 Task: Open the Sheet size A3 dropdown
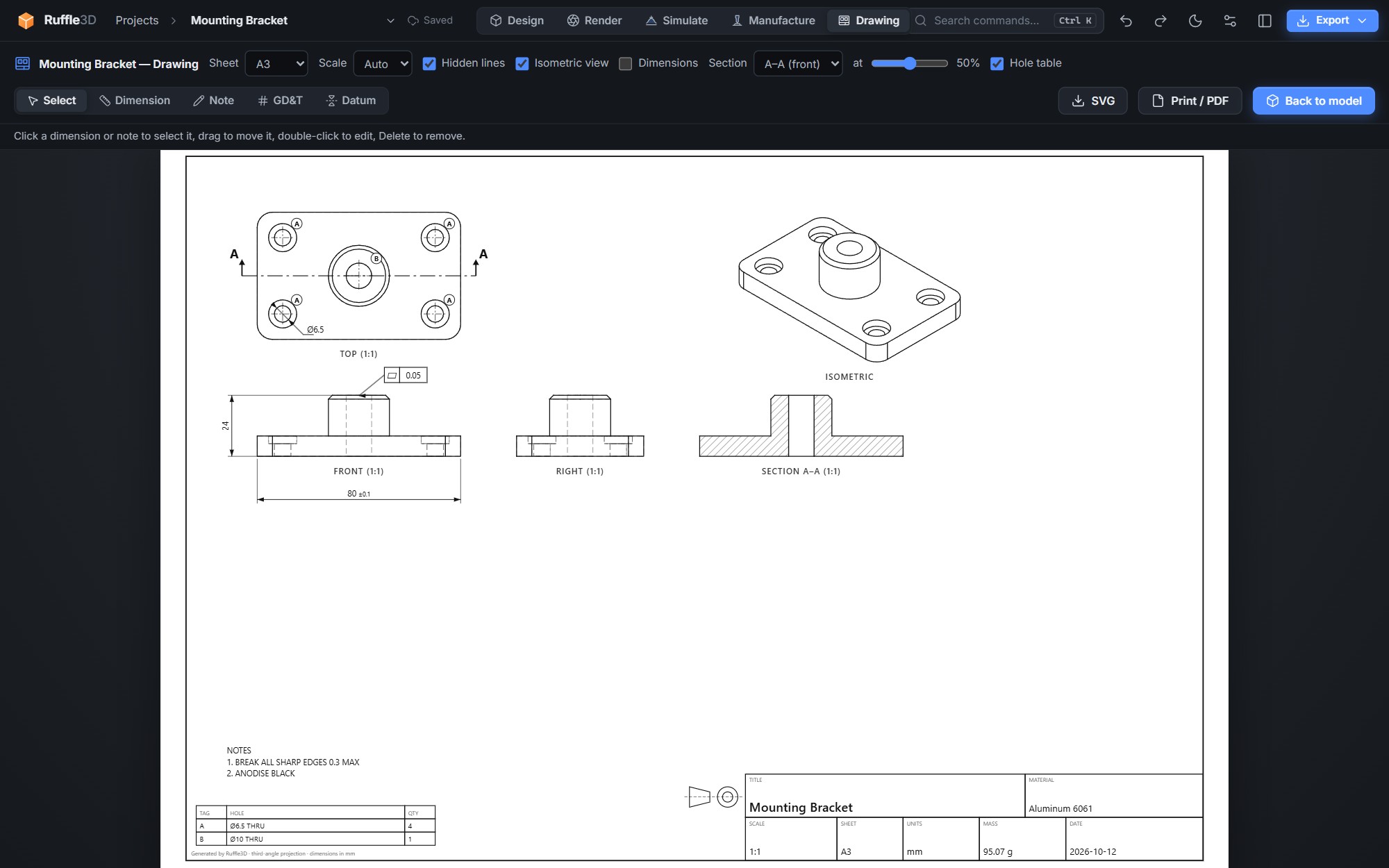(276, 64)
